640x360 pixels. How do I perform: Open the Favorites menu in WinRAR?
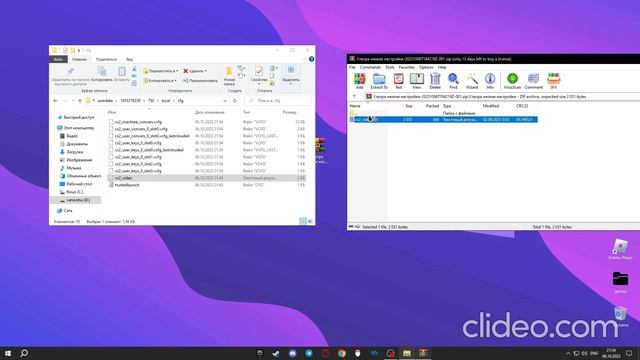pyautogui.click(x=407, y=67)
